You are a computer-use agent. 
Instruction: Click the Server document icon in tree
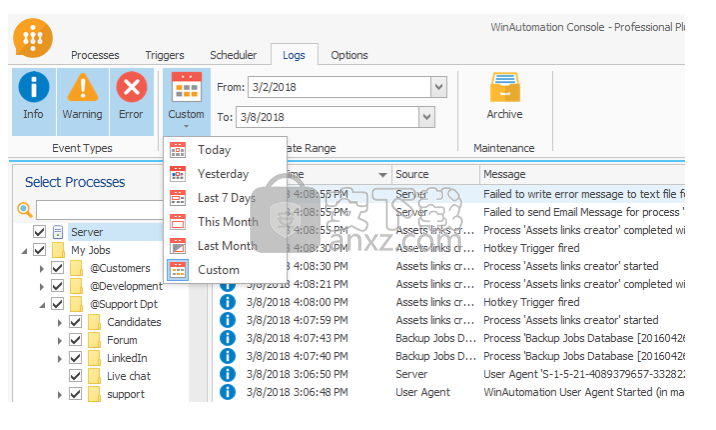(x=58, y=232)
